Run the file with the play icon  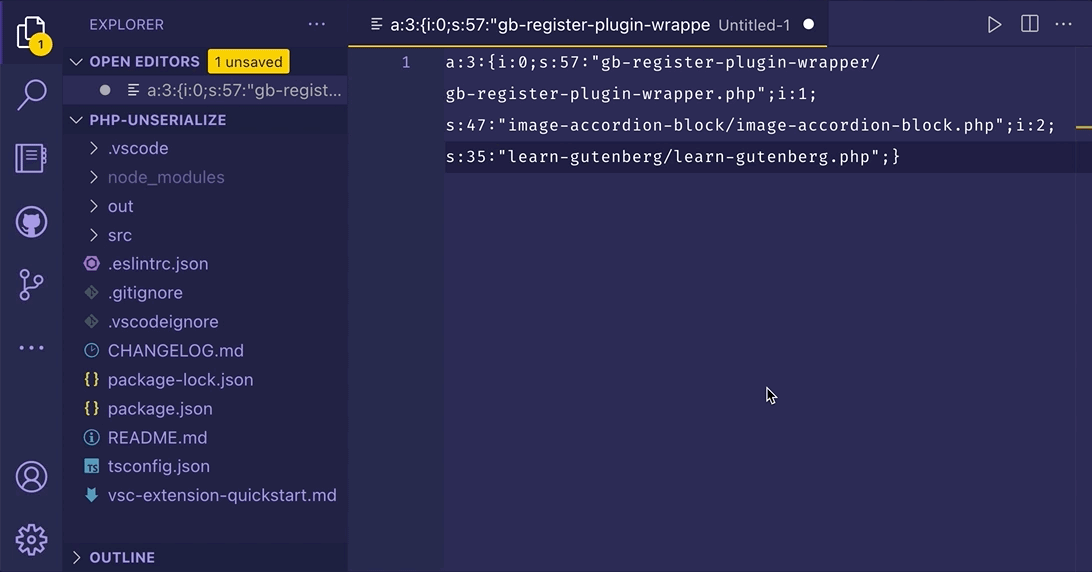tap(994, 25)
